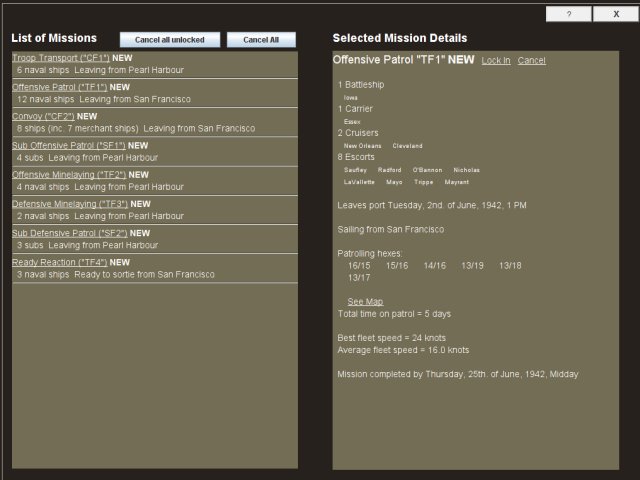
Task: Click Lock In for the selected mission
Action: [x=495, y=61]
